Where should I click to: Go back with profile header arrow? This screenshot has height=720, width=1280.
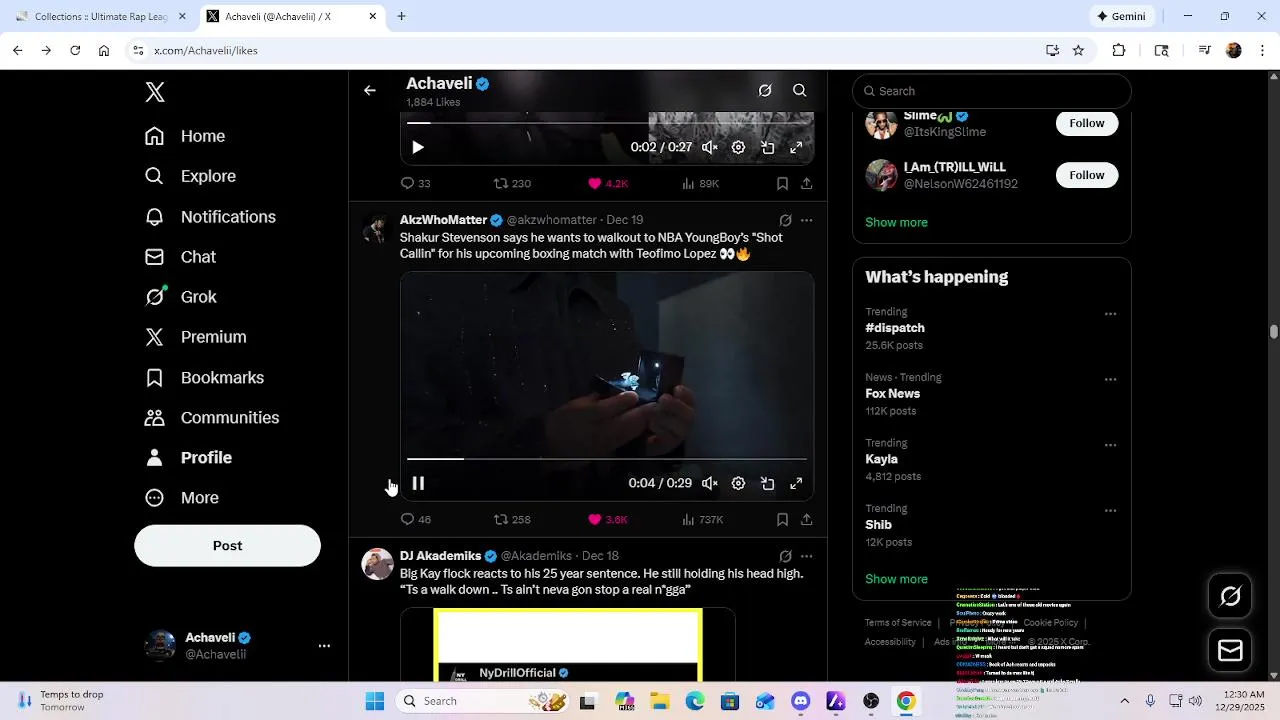click(x=370, y=90)
